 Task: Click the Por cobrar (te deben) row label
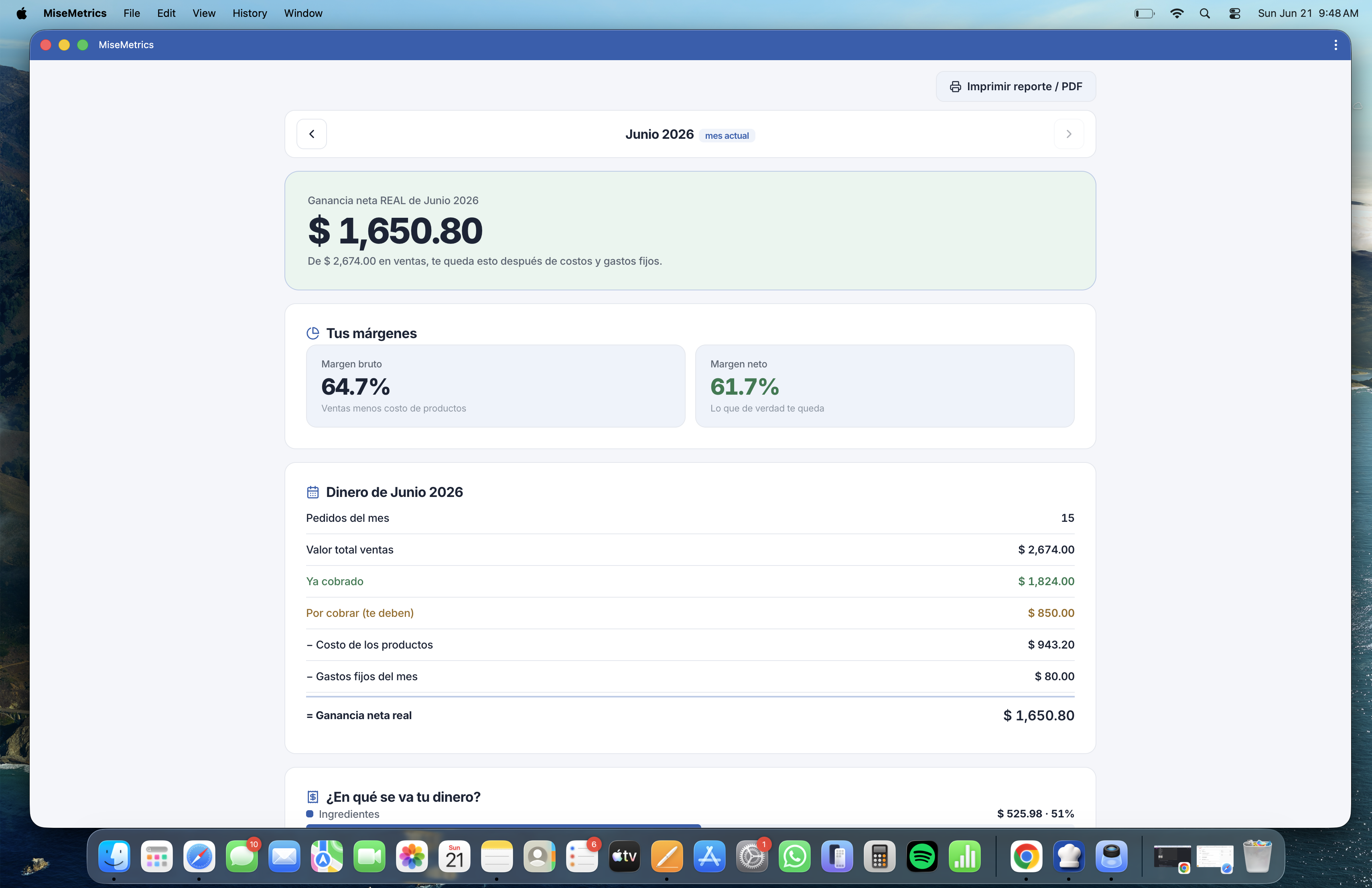[360, 613]
